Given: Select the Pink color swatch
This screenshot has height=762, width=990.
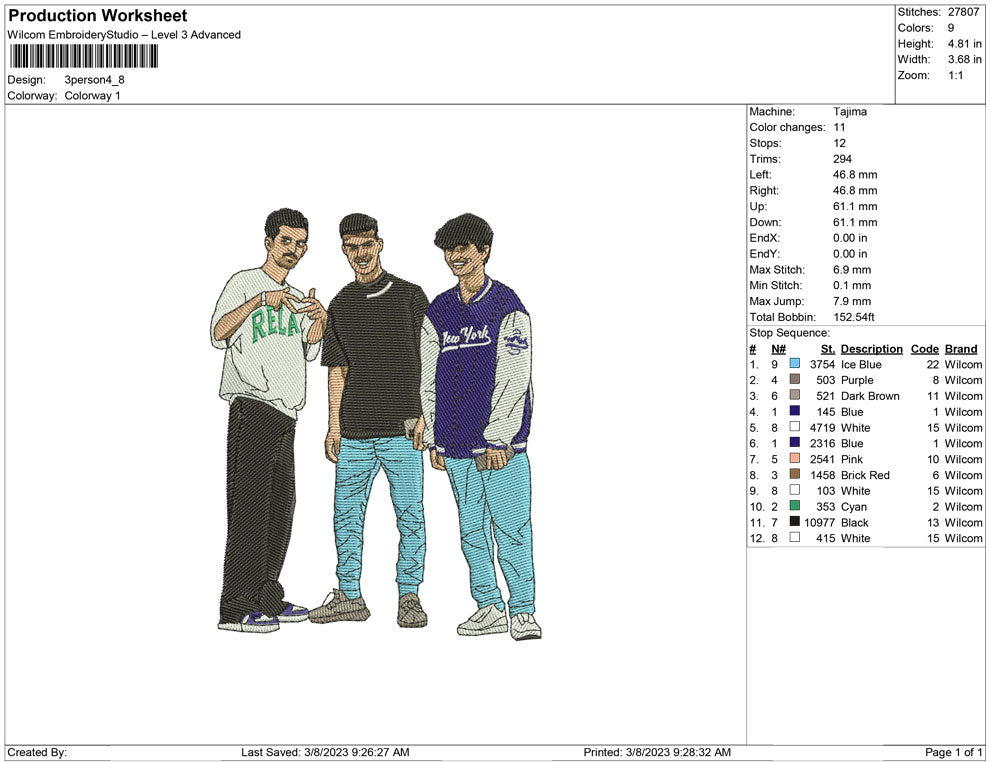Looking at the screenshot, I should (794, 458).
